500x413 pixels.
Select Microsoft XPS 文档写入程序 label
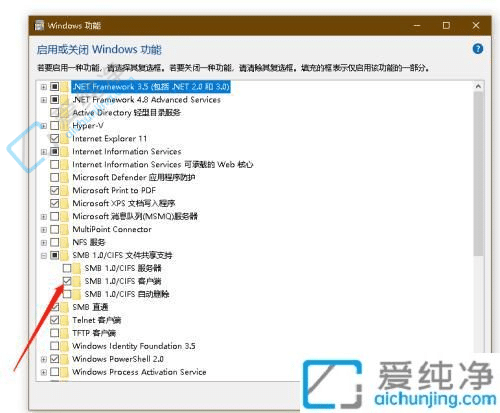(x=124, y=203)
